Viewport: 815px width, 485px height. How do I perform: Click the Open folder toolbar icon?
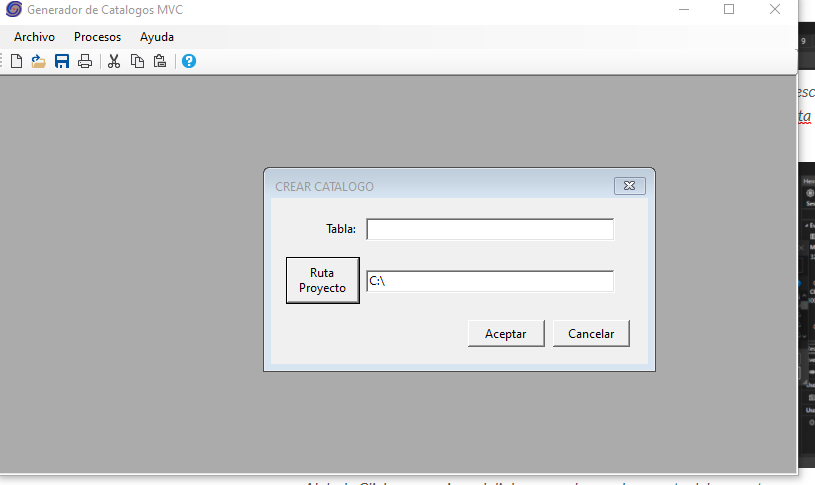pos(39,62)
